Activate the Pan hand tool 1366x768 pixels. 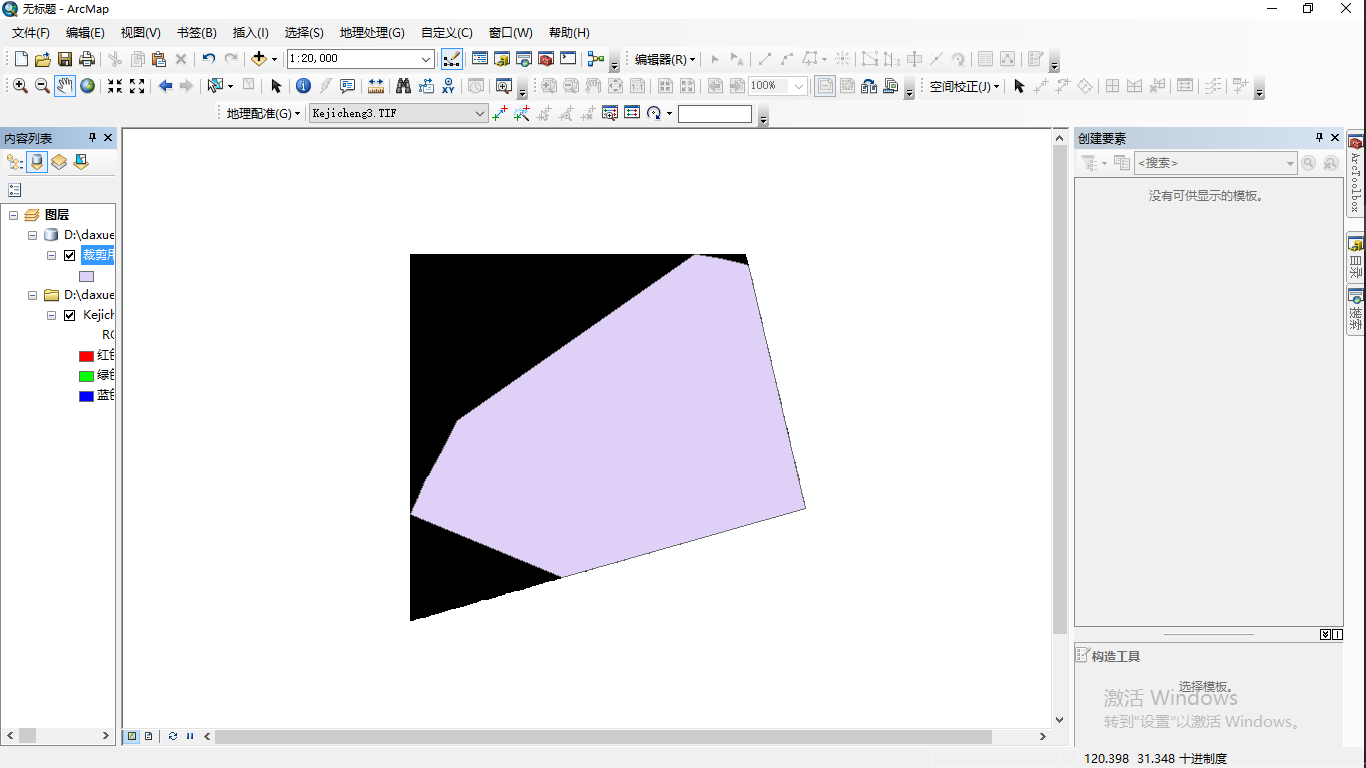click(x=65, y=86)
